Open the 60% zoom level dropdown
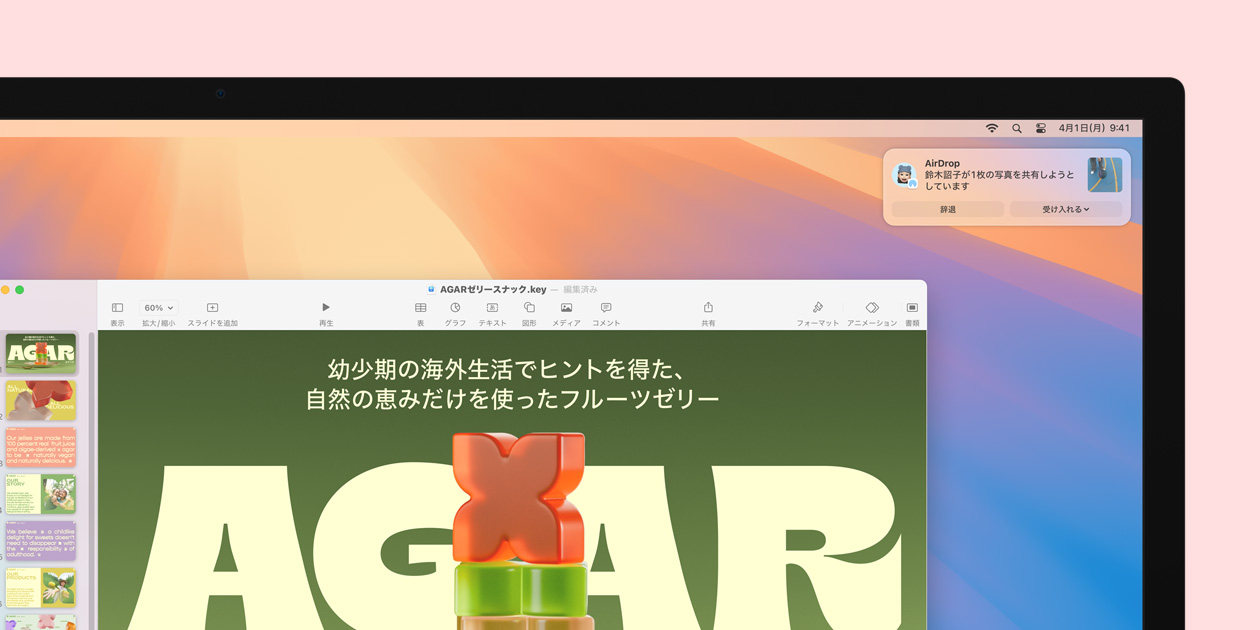 click(158, 307)
